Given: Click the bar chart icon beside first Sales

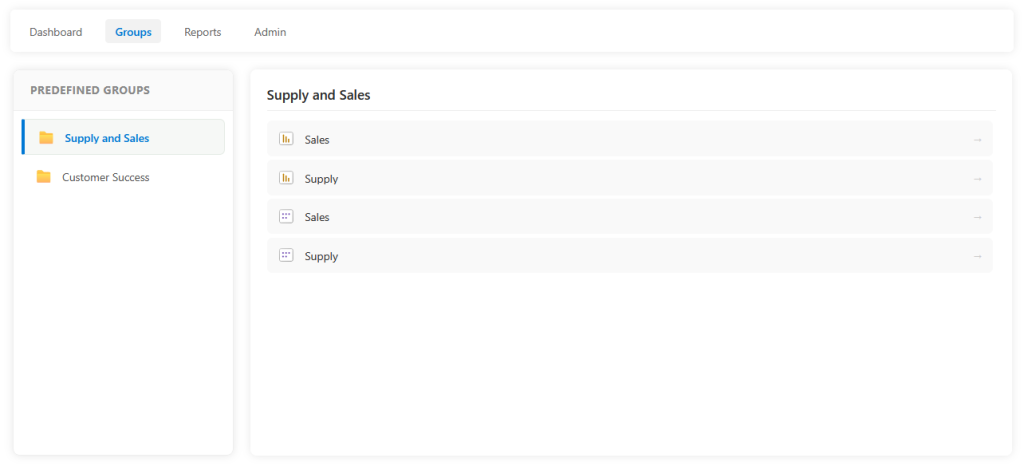Looking at the screenshot, I should click(x=286, y=139).
